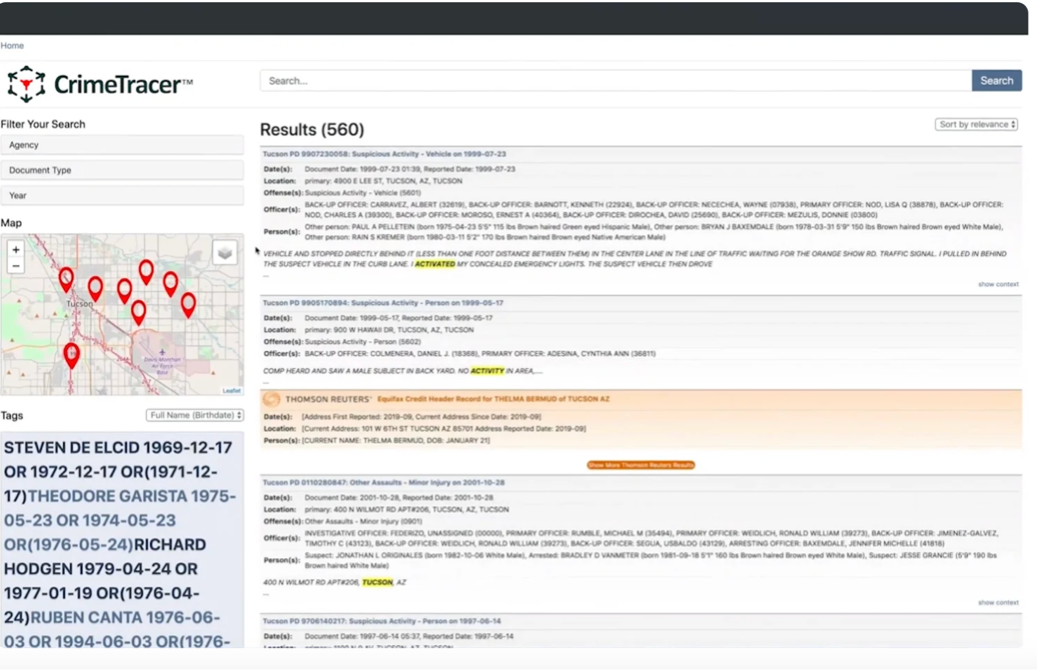Click the Leaflet attribution link on map
Screen dimensions: 1041x672
(x=232, y=390)
